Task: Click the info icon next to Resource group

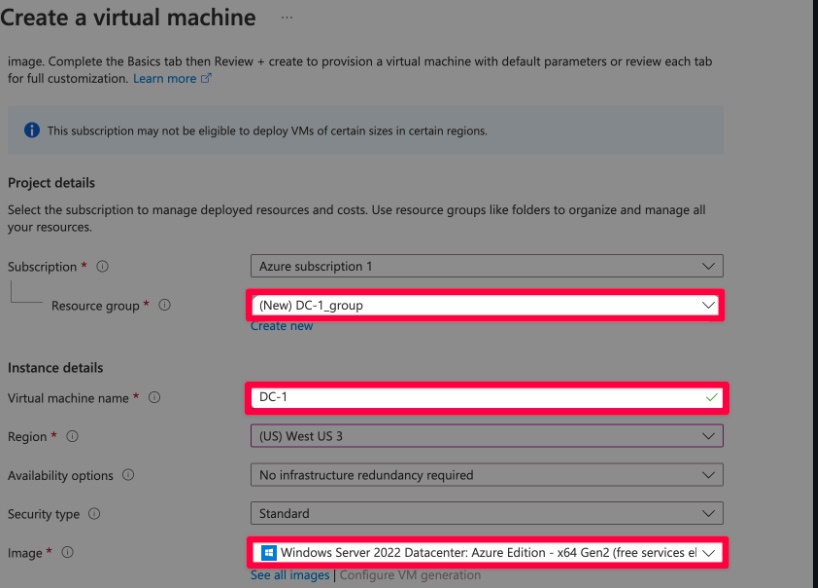Action: tap(164, 305)
